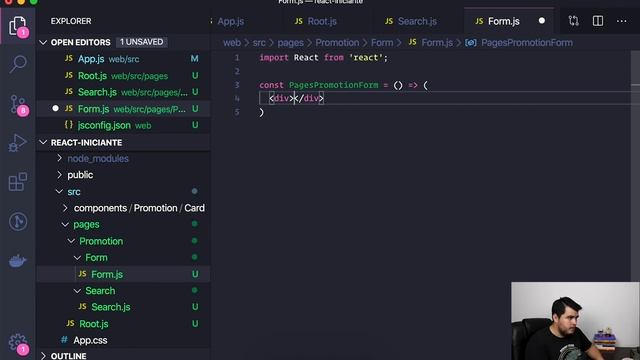Image resolution: width=640 pixels, height=360 pixels.
Task: Open the Git graph activity bar icon
Action: [18, 222]
